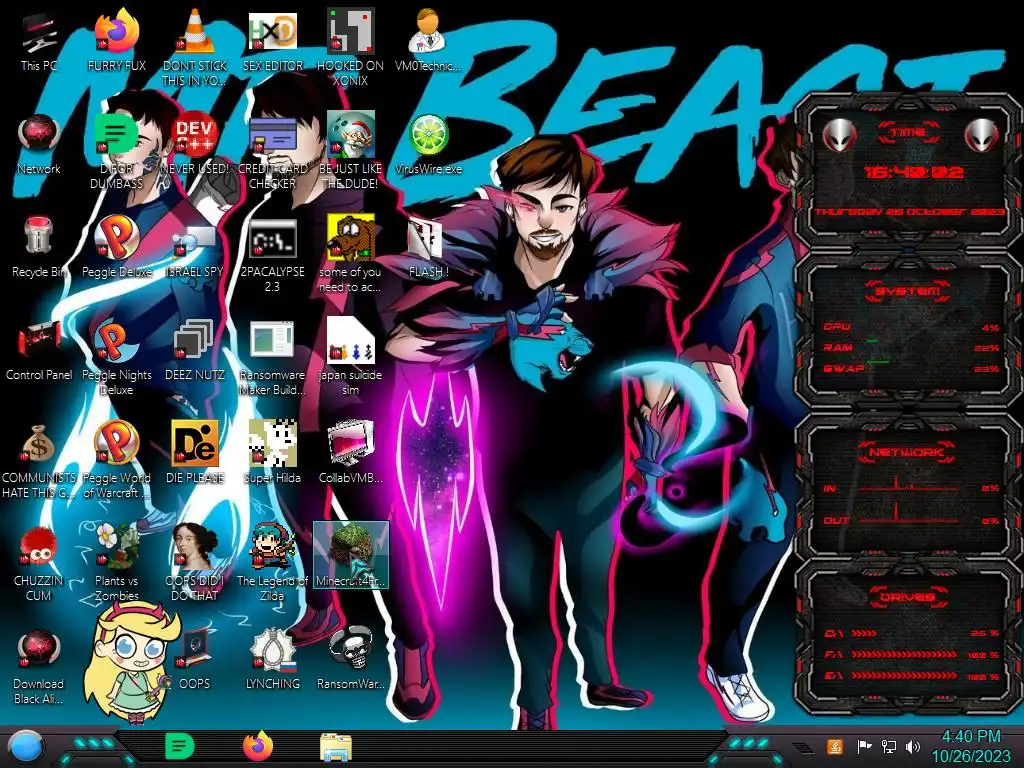Click the SWAP usage row

coord(911,368)
